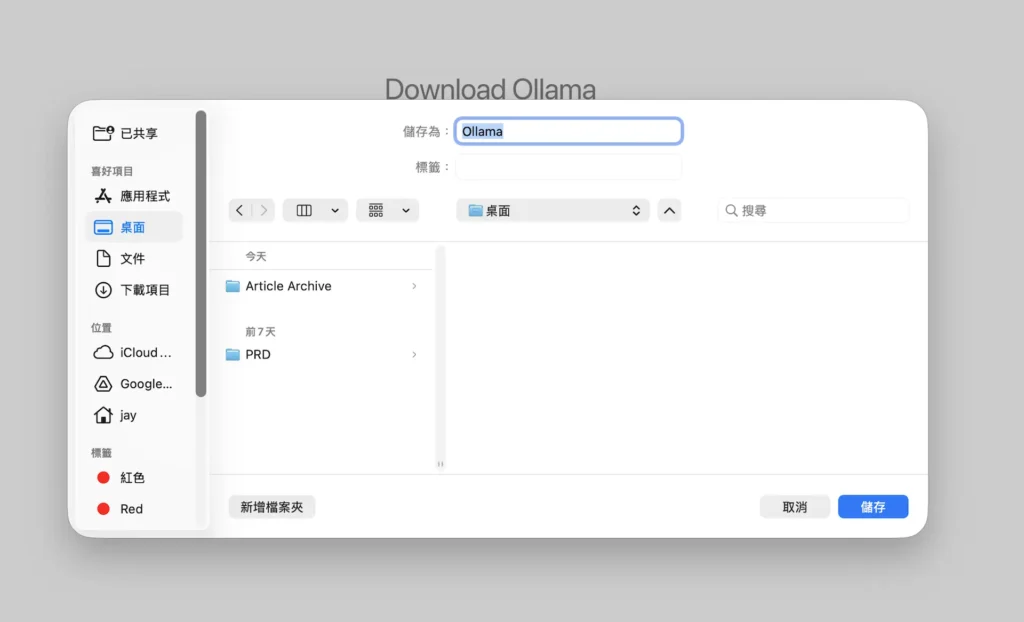1024x622 pixels.
Task: Select 應用程式 in the sidebar
Action: (x=133, y=196)
